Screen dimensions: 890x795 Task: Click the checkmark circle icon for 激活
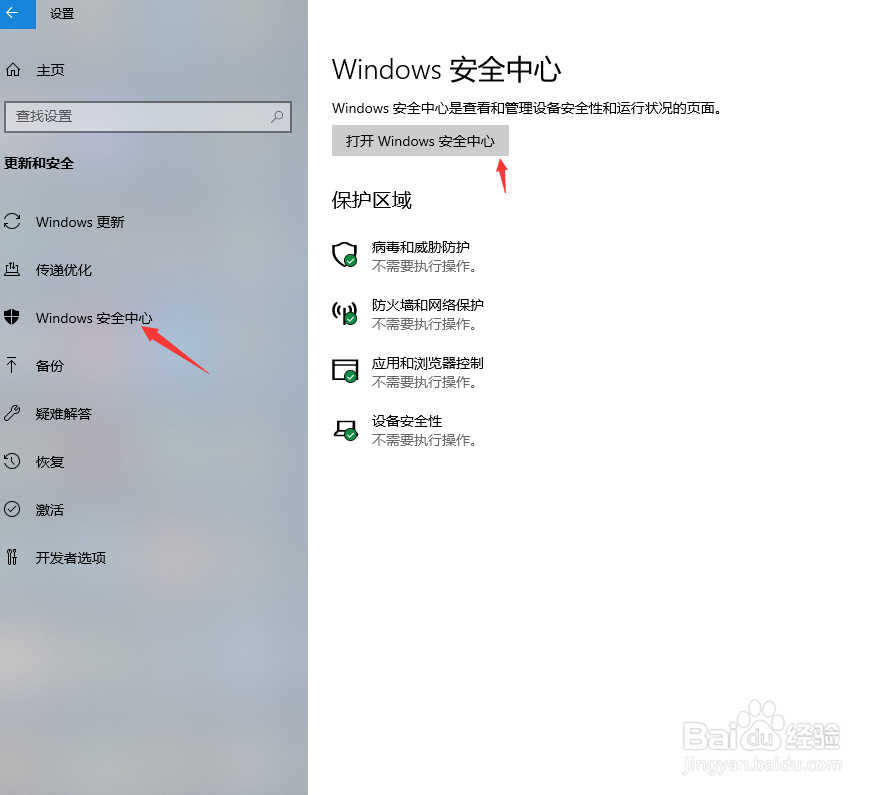[x=12, y=509]
